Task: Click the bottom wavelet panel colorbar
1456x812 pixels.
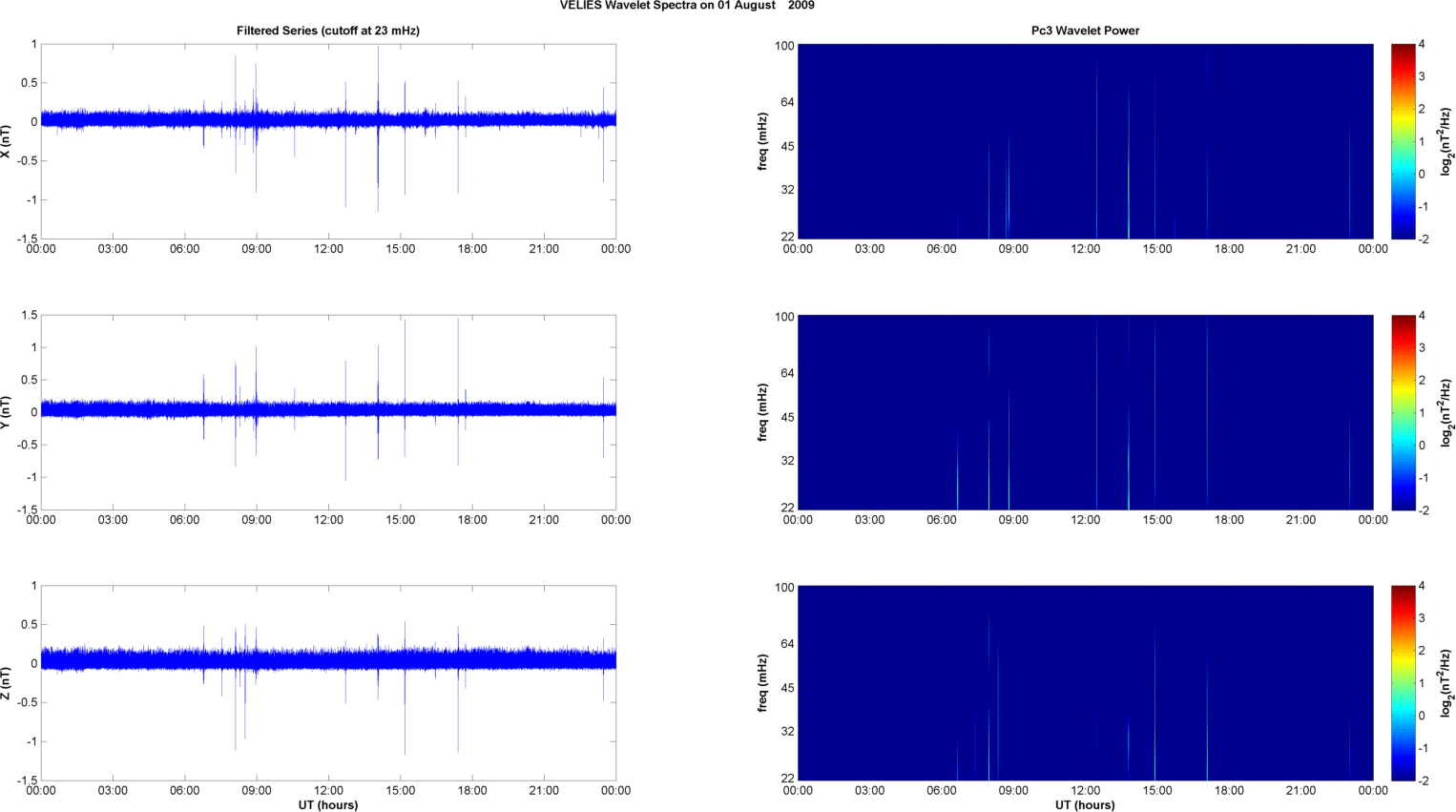Action: (x=1403, y=683)
